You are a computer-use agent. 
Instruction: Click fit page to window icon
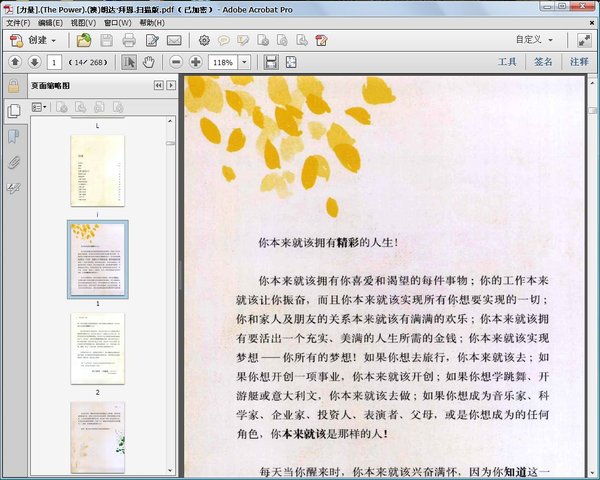pyautogui.click(x=291, y=62)
